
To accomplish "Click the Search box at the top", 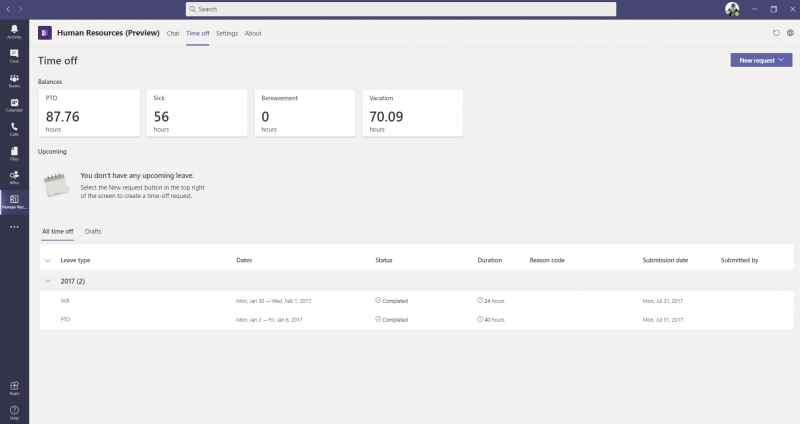I will pos(401,9).
